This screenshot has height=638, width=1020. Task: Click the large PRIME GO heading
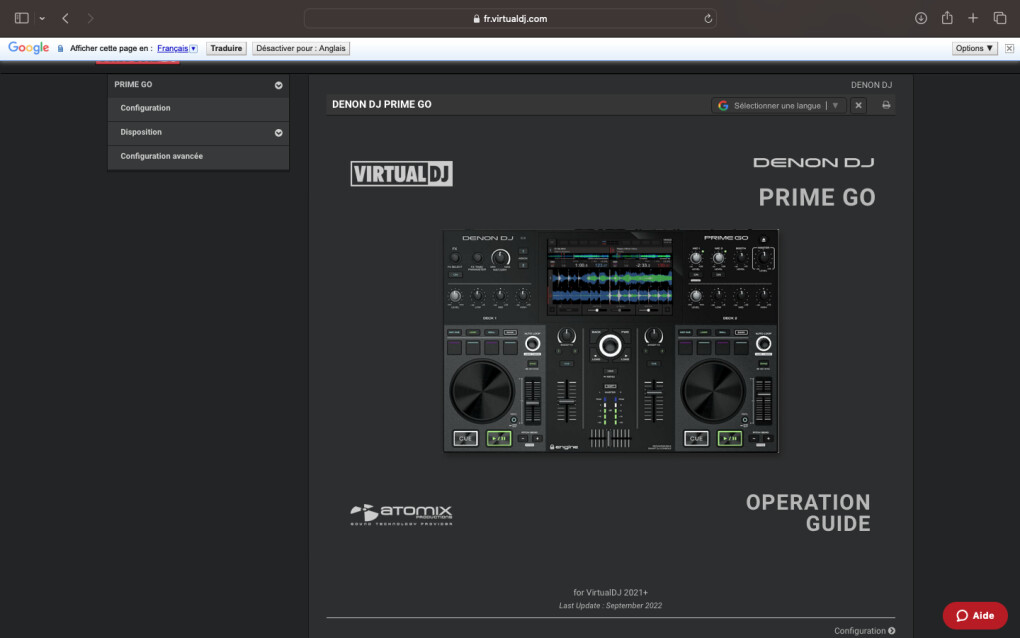point(817,198)
